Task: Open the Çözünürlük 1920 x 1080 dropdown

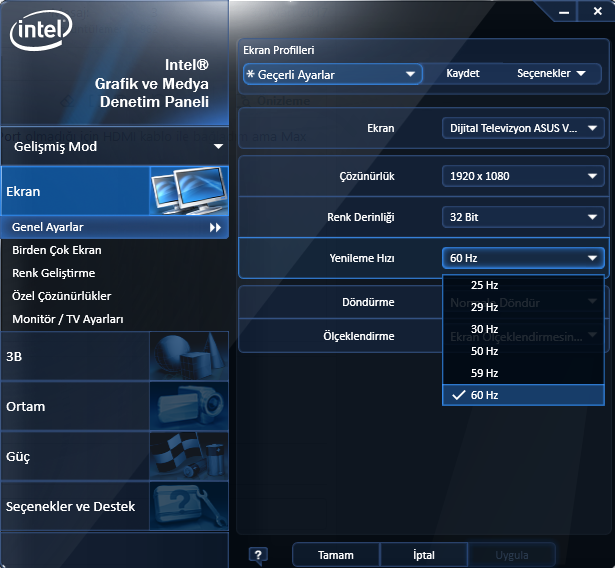Action: point(523,176)
